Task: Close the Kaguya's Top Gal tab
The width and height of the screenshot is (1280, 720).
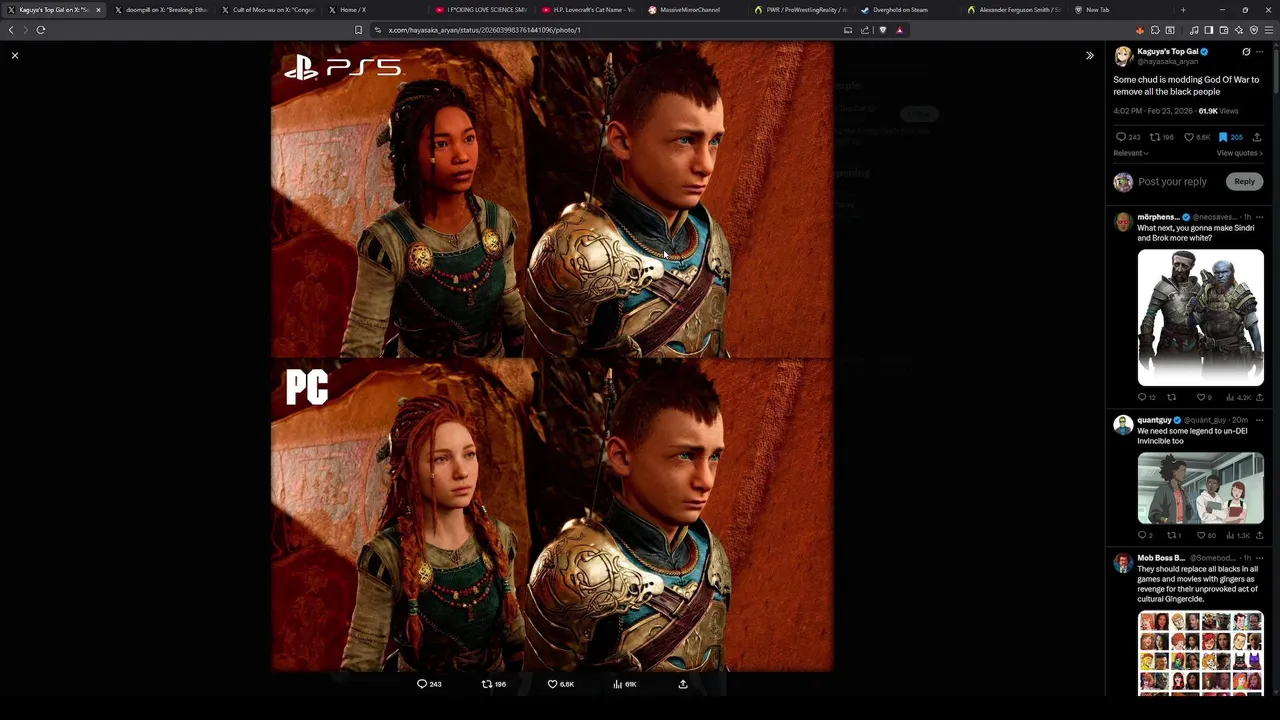Action: click(x=98, y=10)
